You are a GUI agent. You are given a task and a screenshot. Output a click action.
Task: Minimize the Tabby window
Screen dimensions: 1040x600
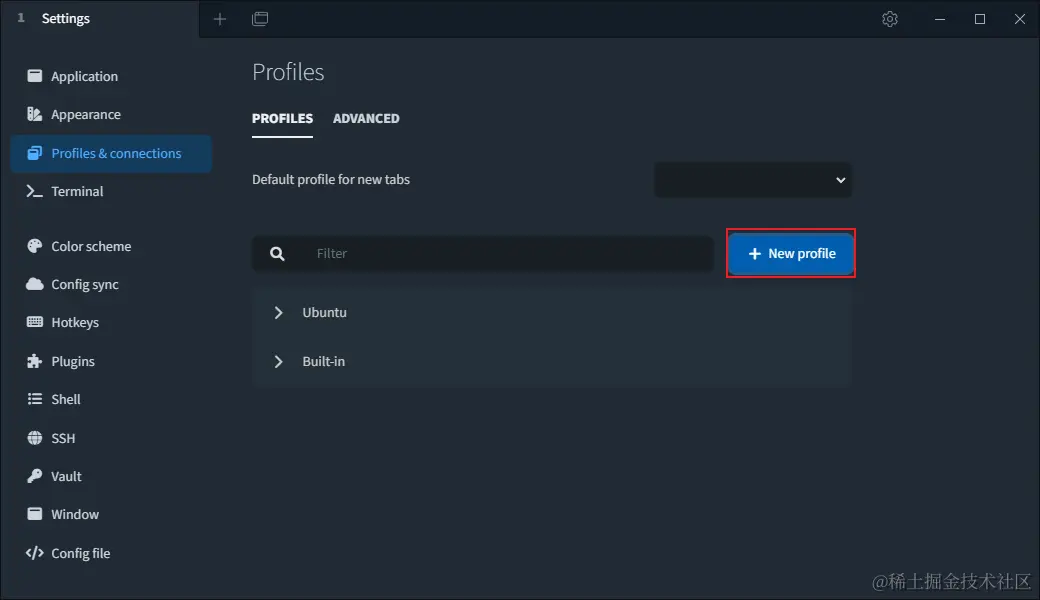point(940,19)
